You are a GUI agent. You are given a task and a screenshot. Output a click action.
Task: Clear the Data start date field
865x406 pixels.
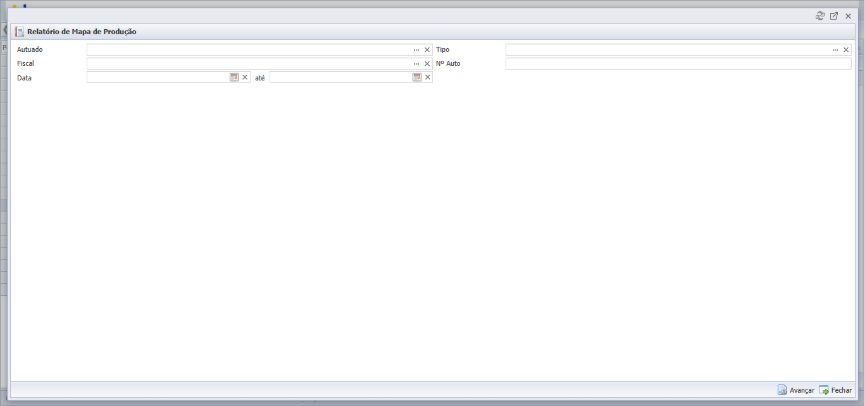click(245, 77)
